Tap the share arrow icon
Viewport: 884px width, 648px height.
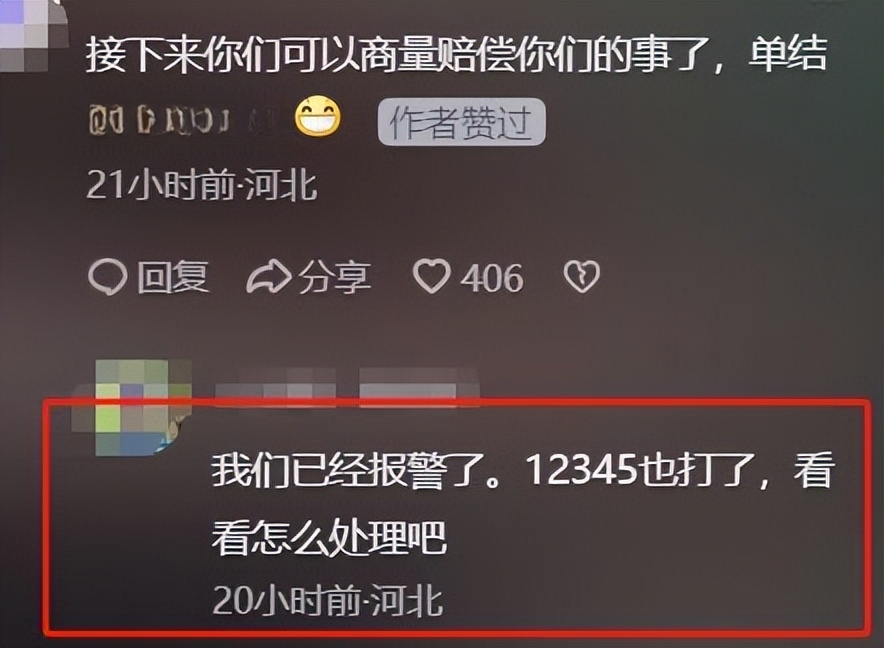(x=268, y=277)
